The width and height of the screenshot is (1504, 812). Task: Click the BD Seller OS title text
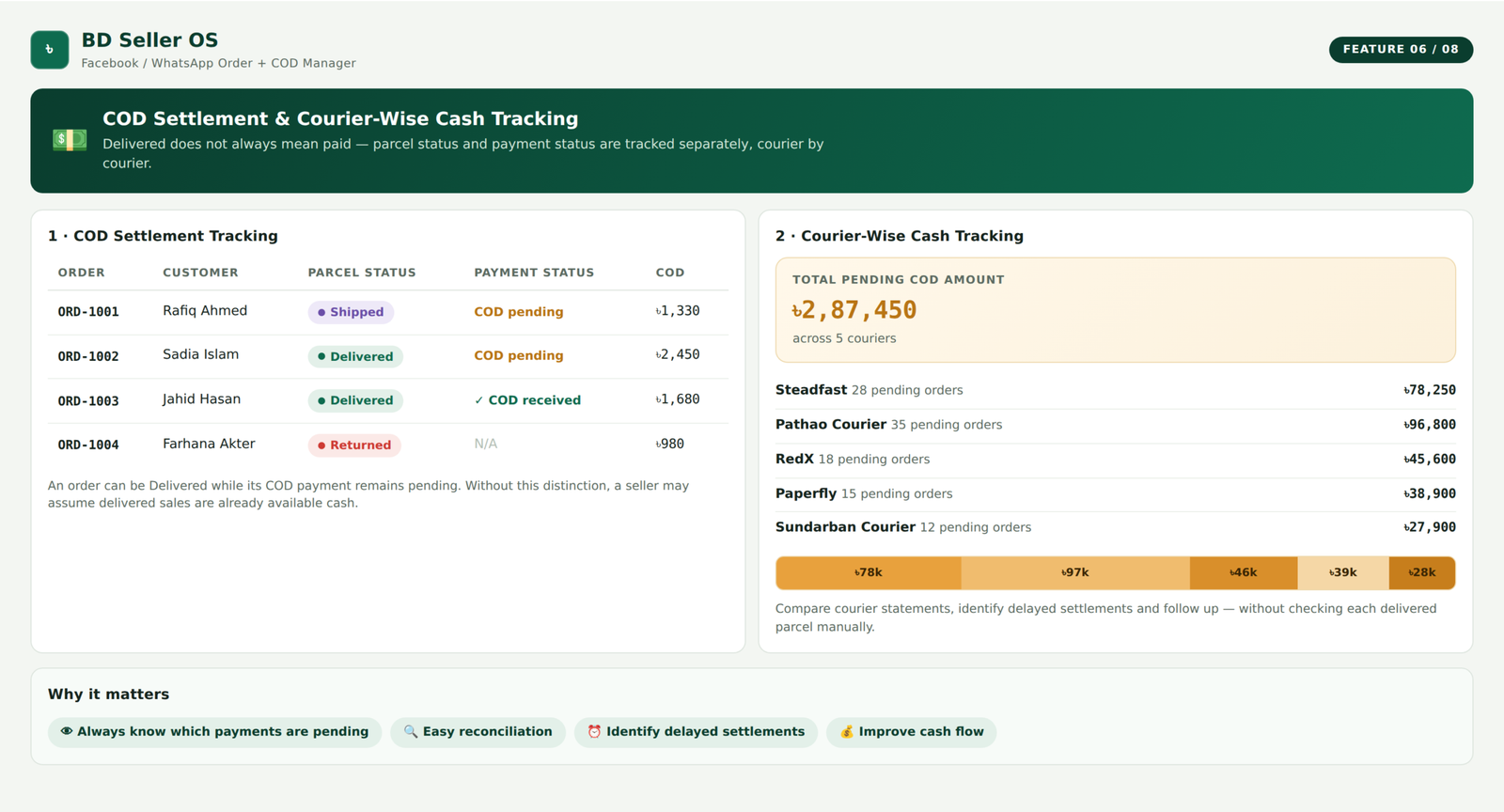pos(149,40)
